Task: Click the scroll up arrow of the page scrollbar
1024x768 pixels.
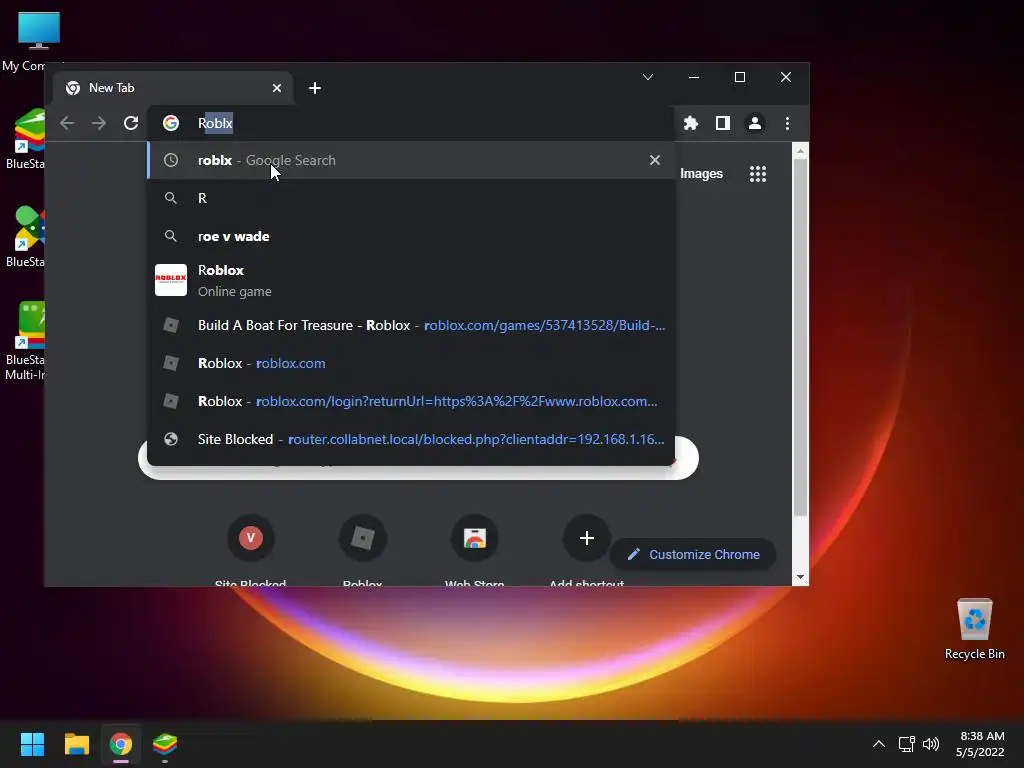Action: (x=800, y=151)
